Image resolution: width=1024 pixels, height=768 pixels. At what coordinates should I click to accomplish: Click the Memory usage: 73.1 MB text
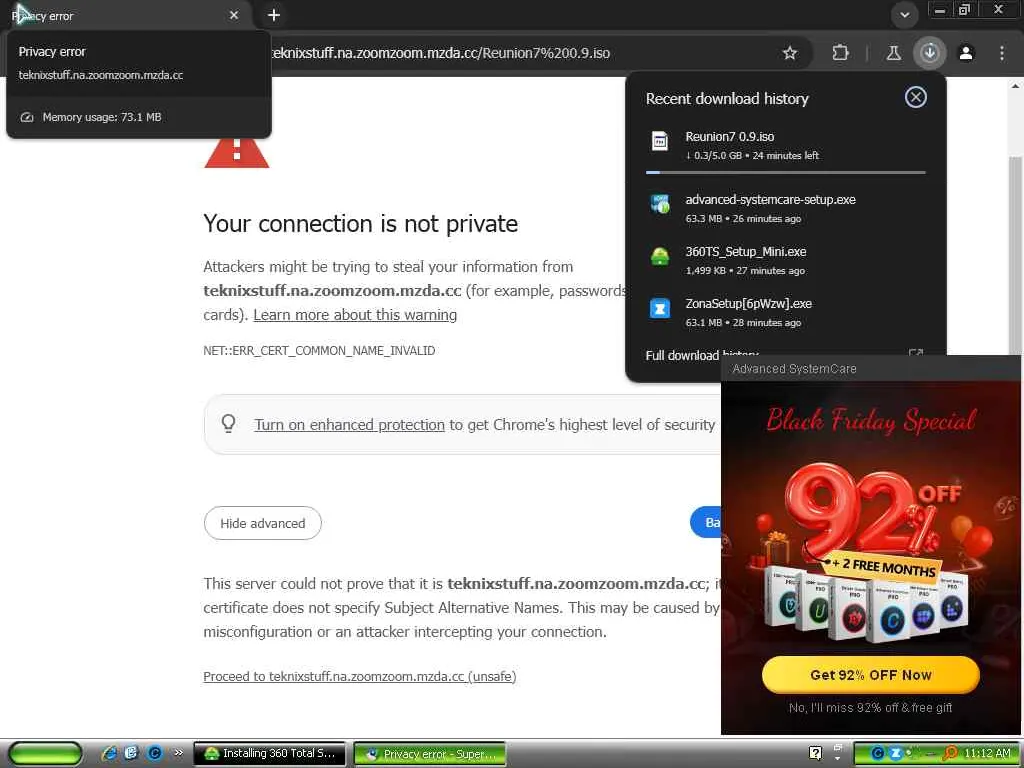102,117
